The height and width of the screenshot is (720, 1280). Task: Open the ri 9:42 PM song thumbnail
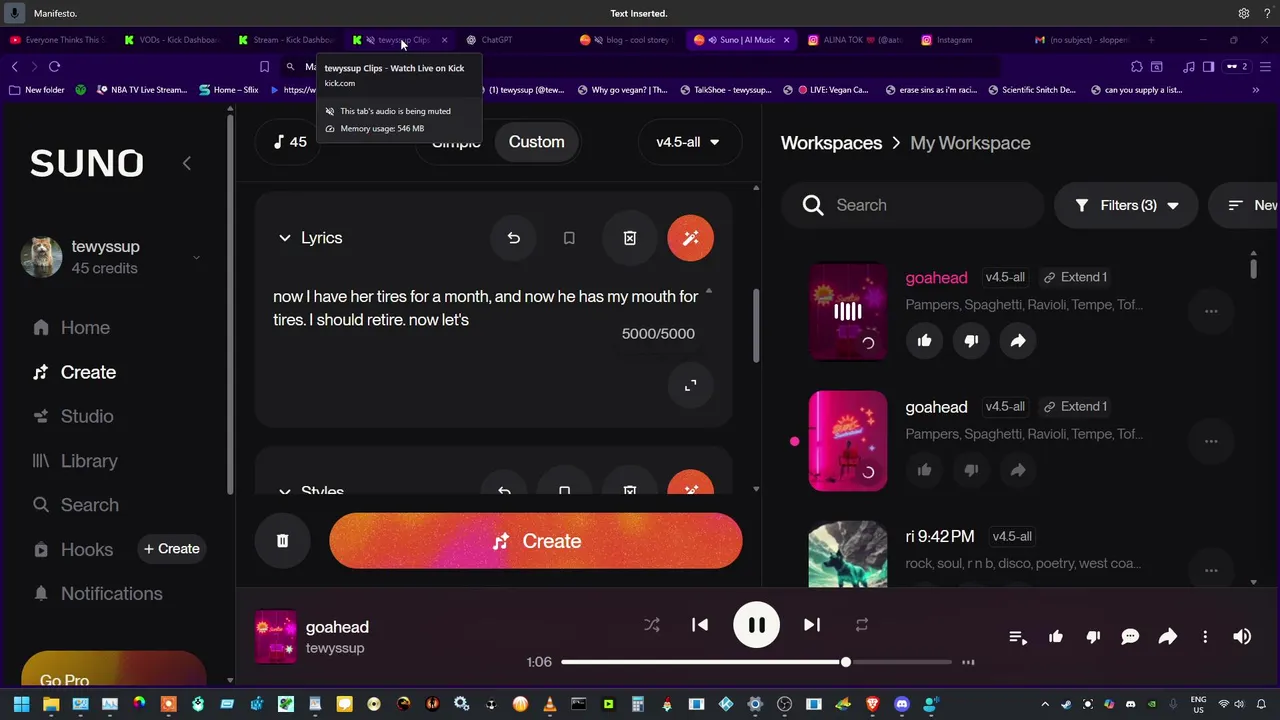[x=848, y=552]
